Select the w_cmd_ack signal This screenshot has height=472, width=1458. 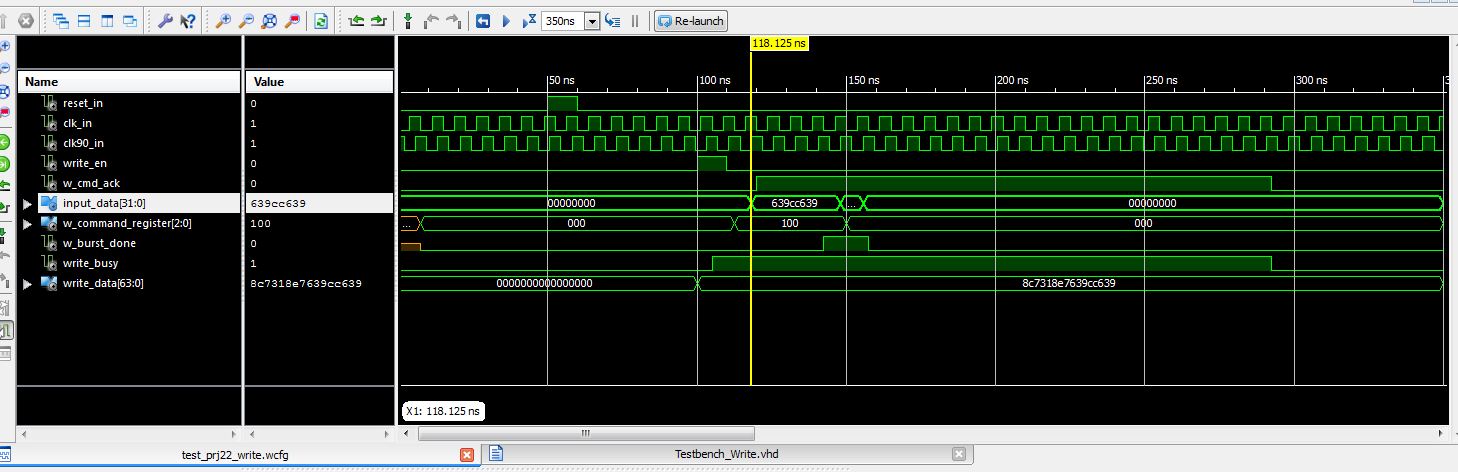pyautogui.click(x=91, y=183)
